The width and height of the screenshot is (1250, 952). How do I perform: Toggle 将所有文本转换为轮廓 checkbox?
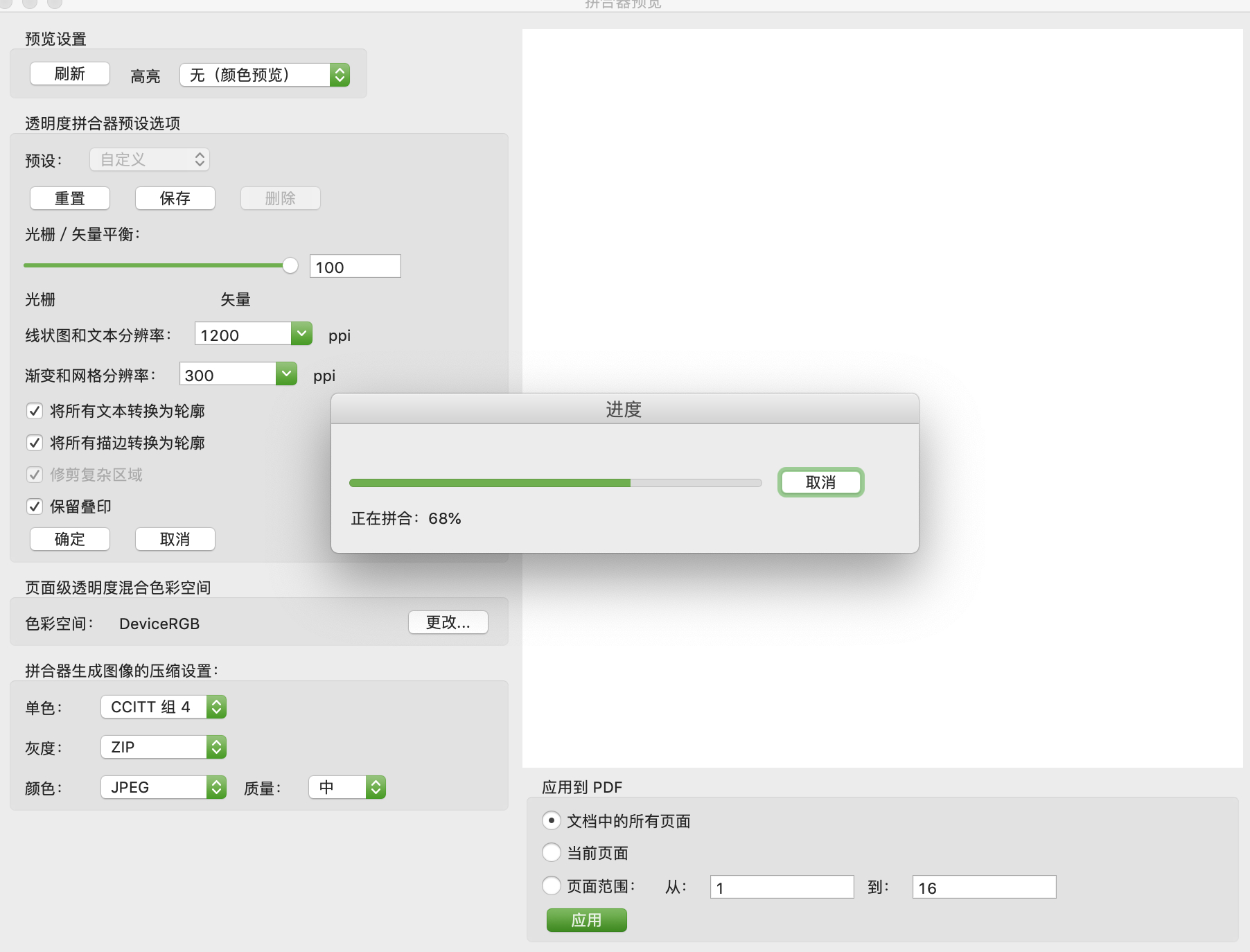tap(35, 411)
